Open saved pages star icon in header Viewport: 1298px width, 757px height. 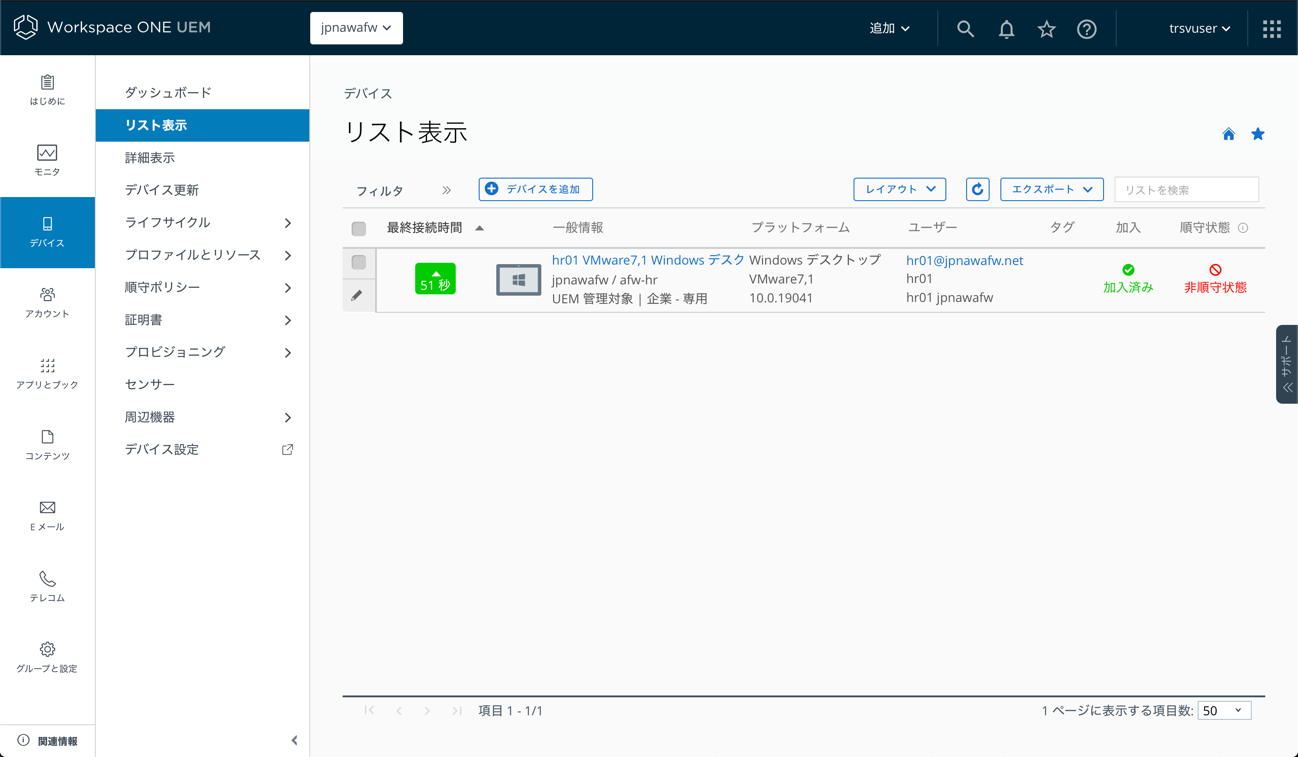tap(1046, 29)
